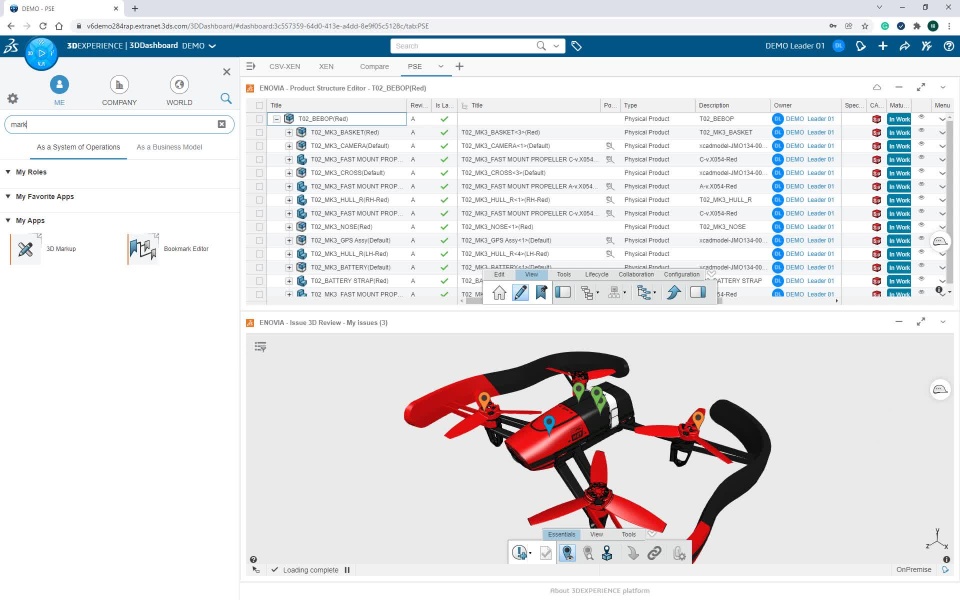Select the WORLD section icon

179,84
